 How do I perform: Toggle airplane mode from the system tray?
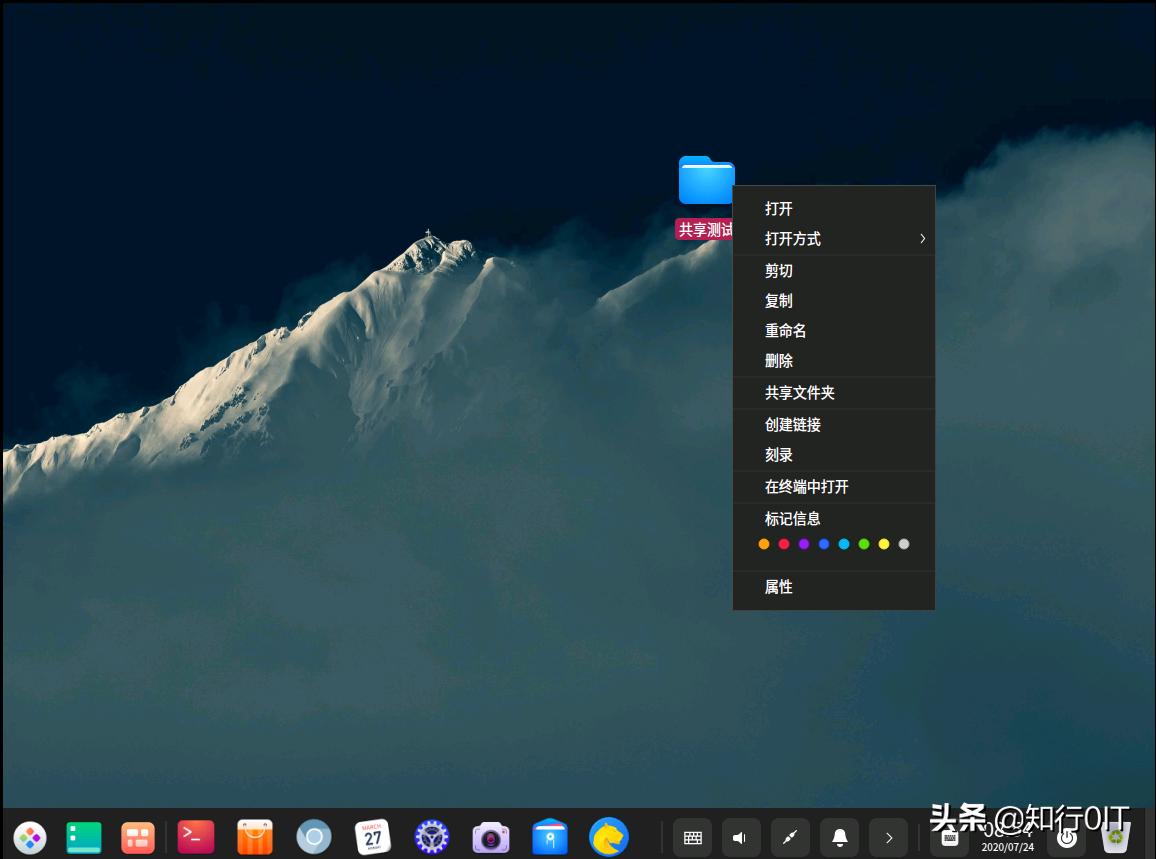(789, 838)
